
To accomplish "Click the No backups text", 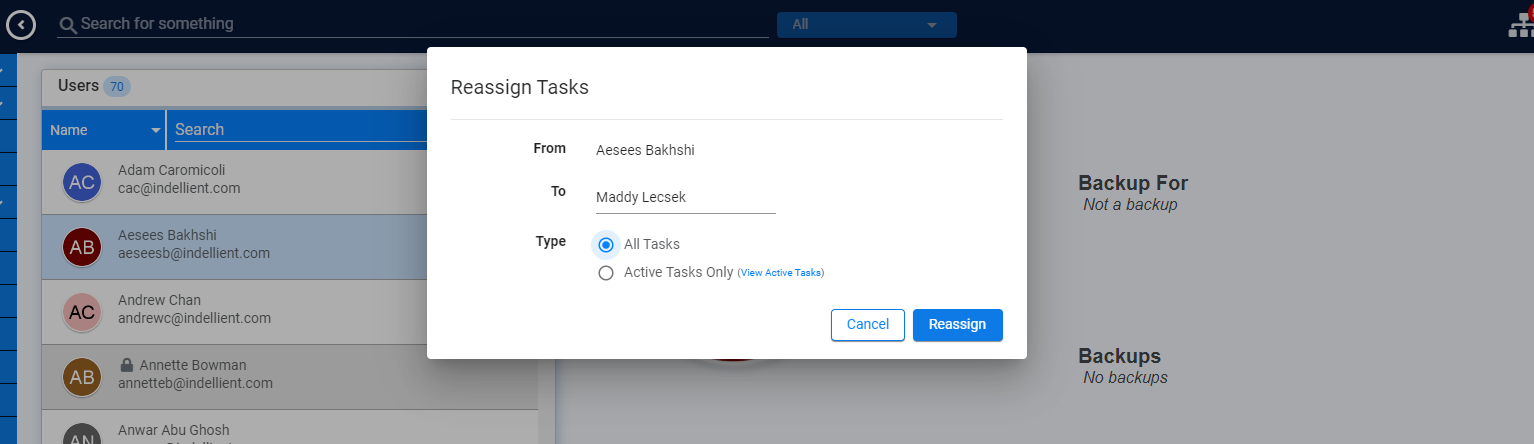I will coord(1125,378).
